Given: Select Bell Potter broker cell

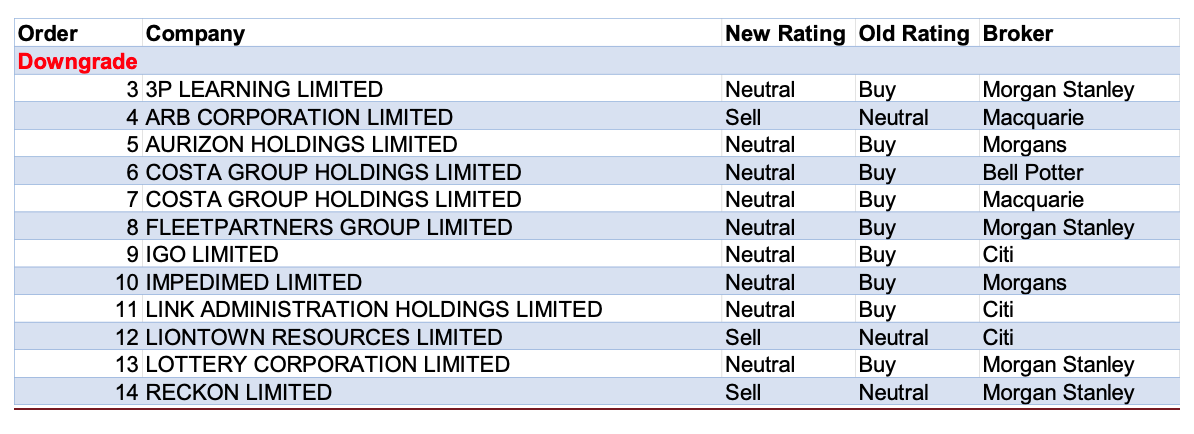Looking at the screenshot, I should tap(1033, 172).
